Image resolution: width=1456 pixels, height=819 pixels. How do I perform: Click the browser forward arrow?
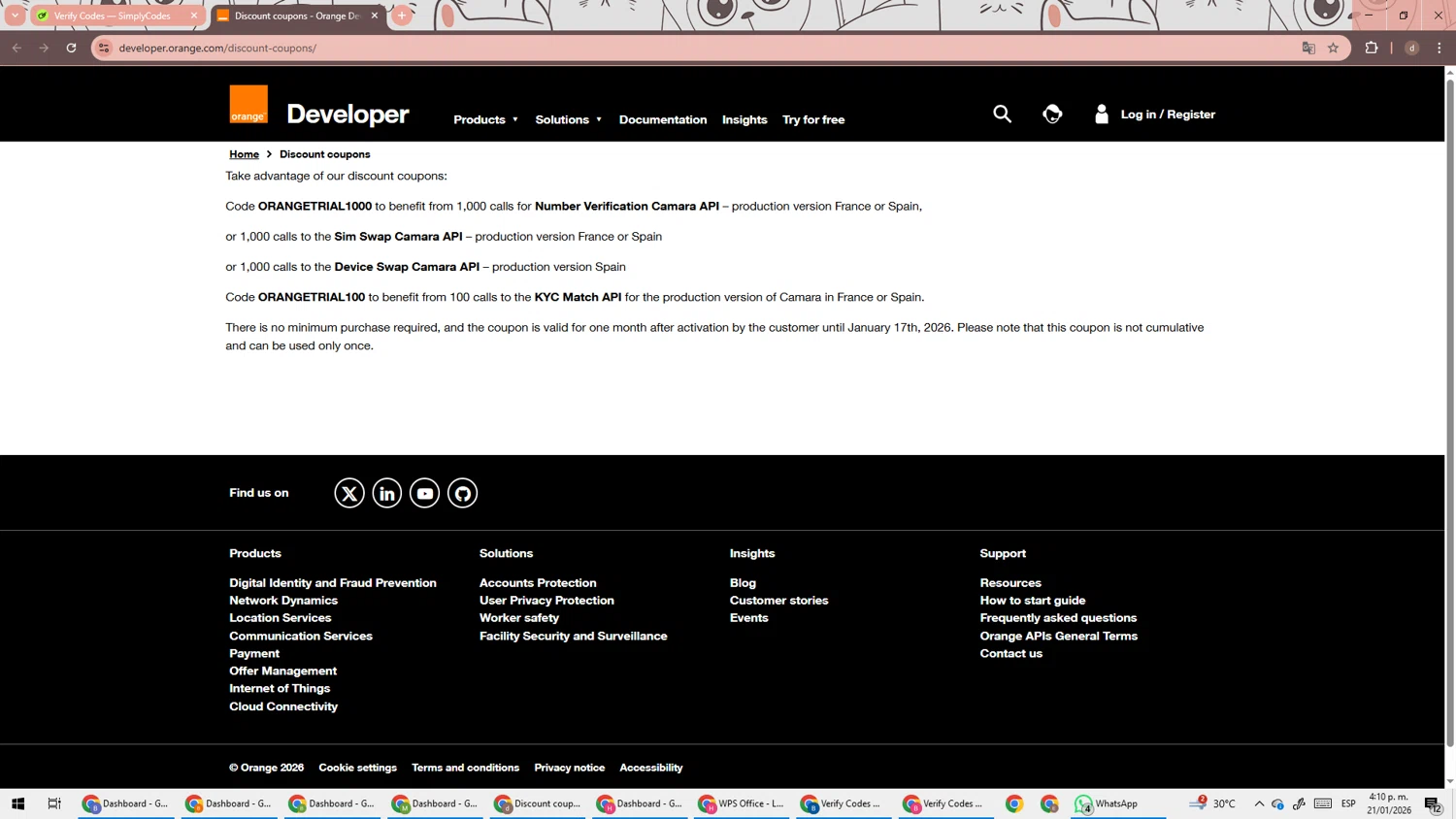point(44,48)
